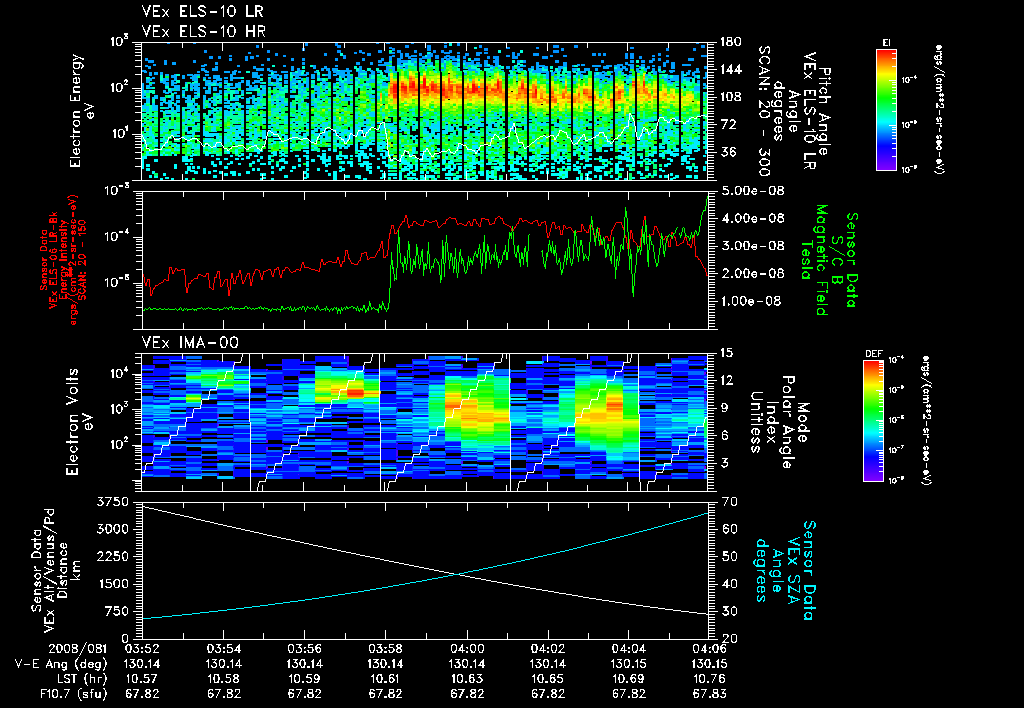Viewport: 1024px width, 708px height.
Task: Click the 70 degrees SZA tick label
Action: tap(729, 502)
